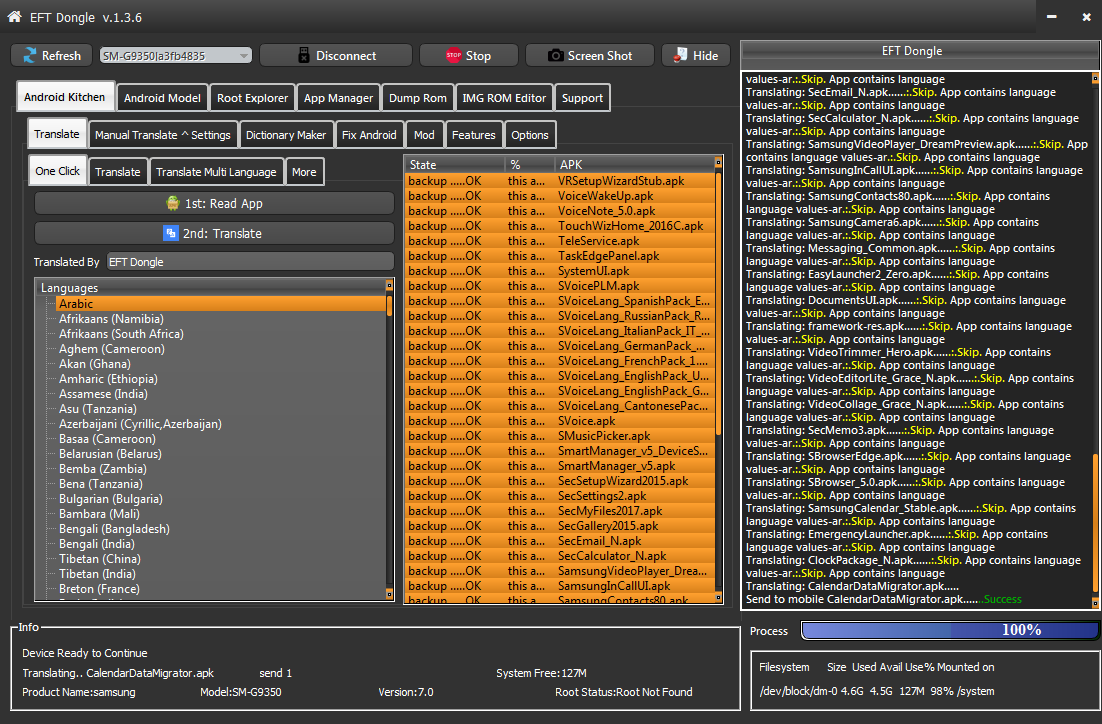Select Afrikaans (South Africa) language
This screenshot has width=1102, height=724.
click(121, 334)
